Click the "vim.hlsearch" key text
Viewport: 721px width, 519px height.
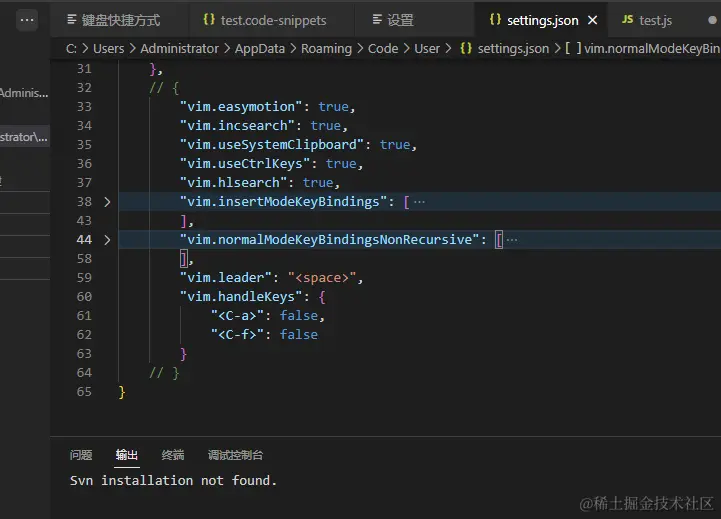(233, 183)
